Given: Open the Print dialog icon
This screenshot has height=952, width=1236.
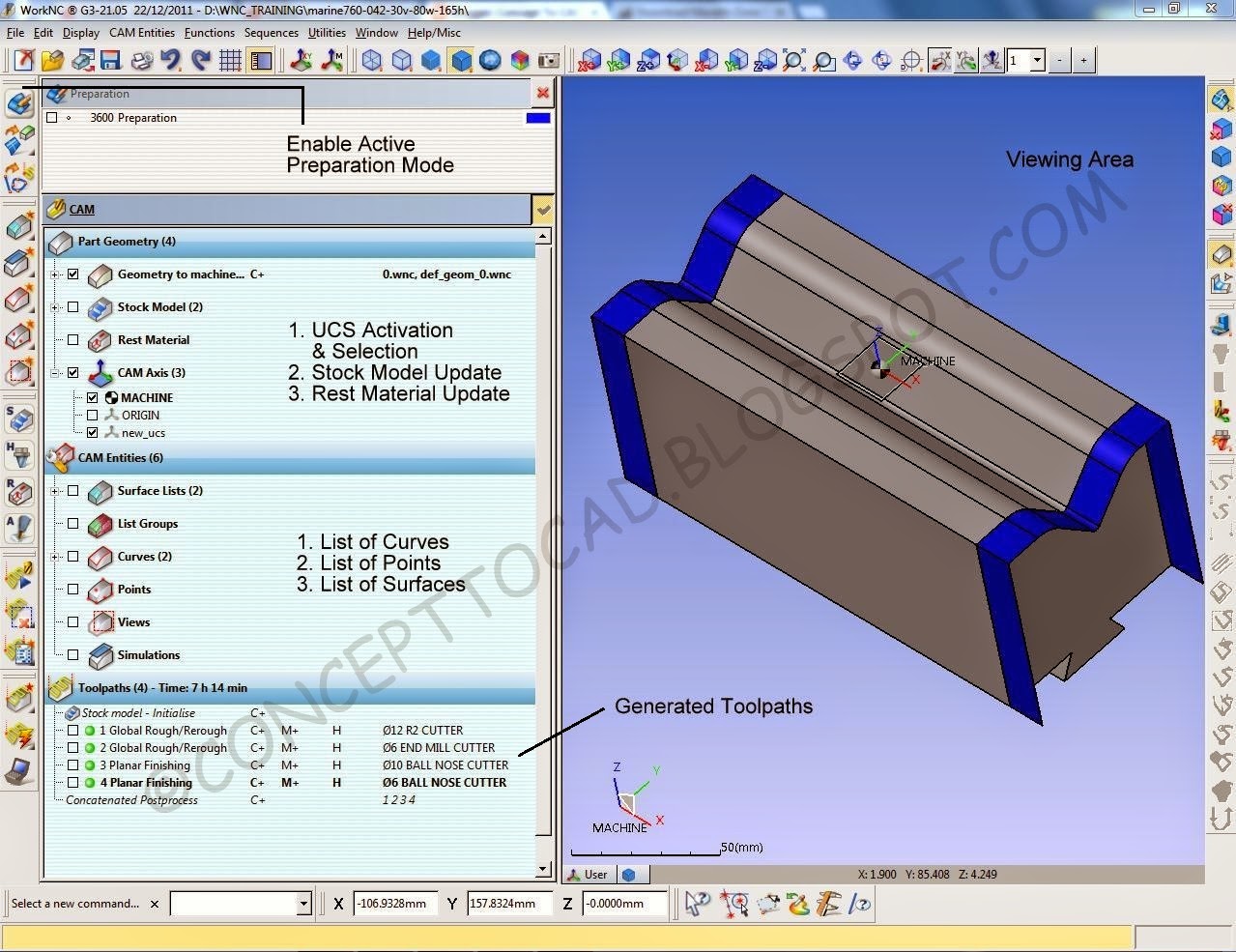Looking at the screenshot, I should 143,59.
